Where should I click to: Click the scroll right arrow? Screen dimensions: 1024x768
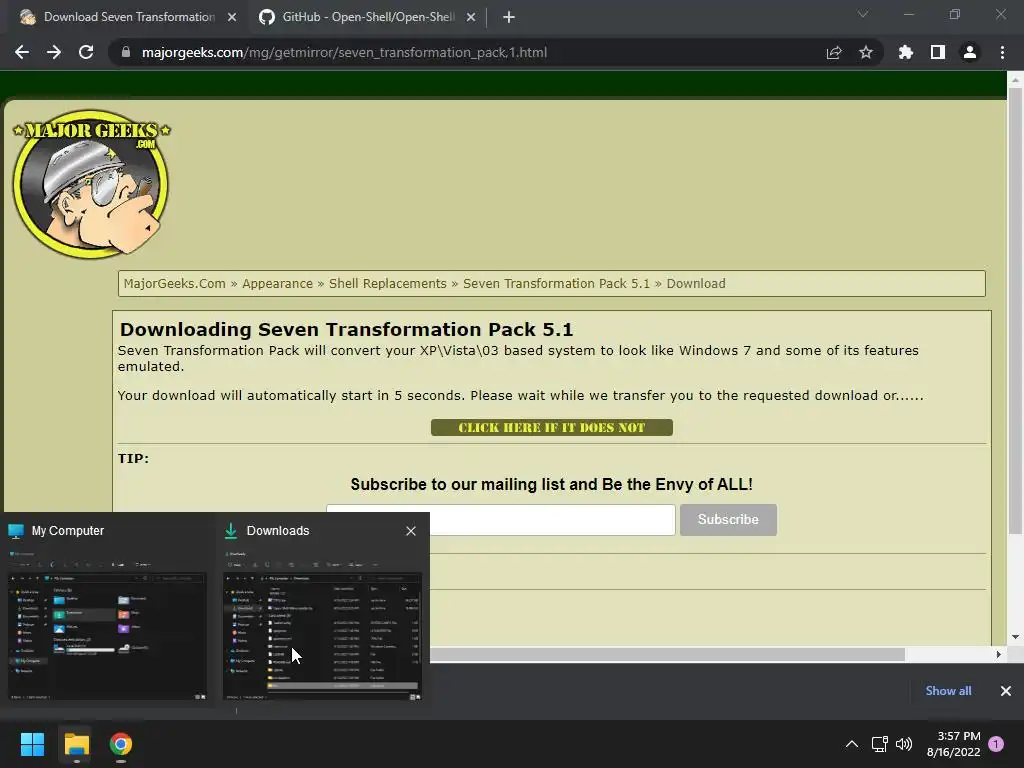(999, 654)
